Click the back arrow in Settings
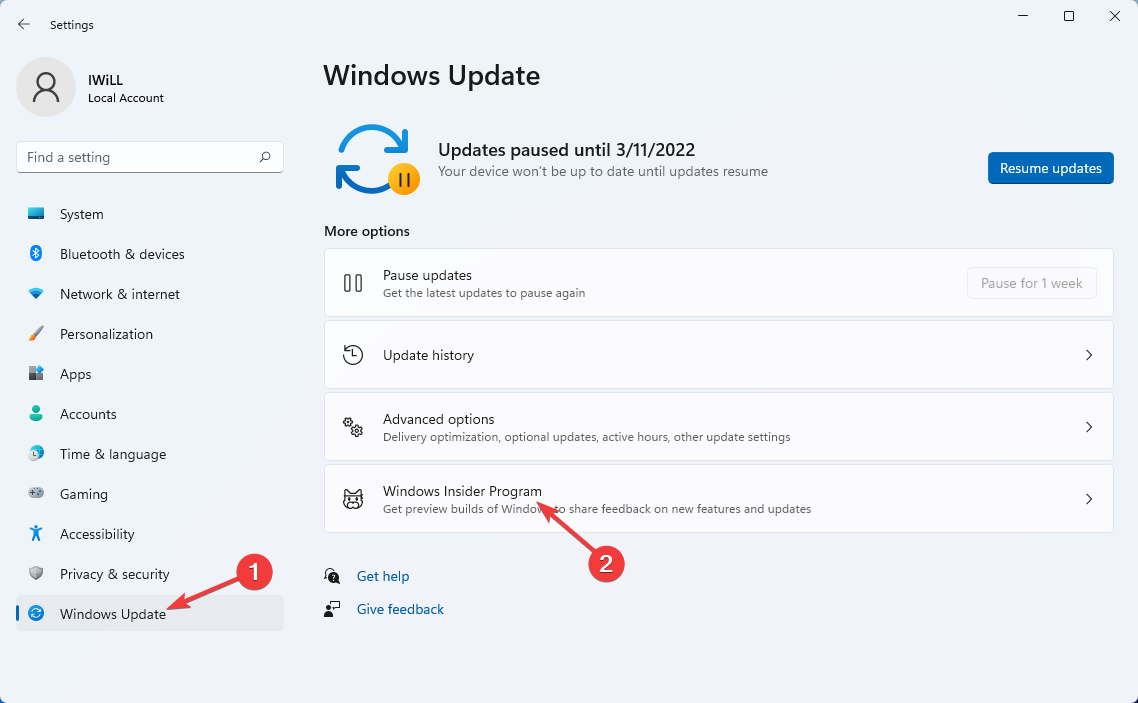This screenshot has height=703, width=1138. tap(24, 25)
